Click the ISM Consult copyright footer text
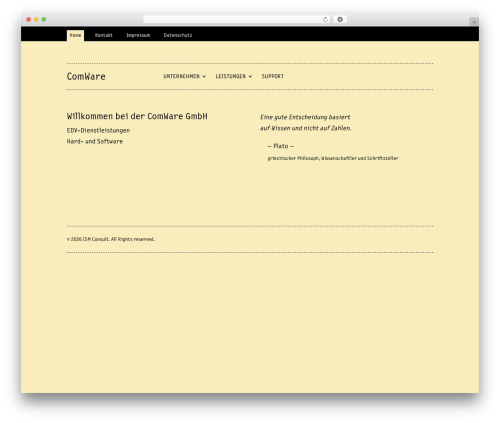The image size is (500, 423). click(111, 239)
